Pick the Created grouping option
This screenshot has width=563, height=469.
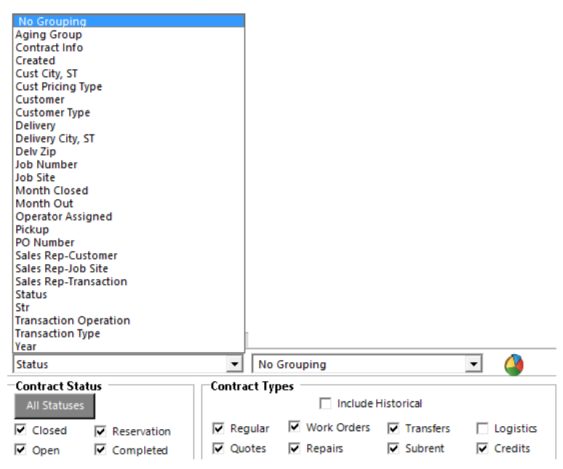(x=129, y=60)
